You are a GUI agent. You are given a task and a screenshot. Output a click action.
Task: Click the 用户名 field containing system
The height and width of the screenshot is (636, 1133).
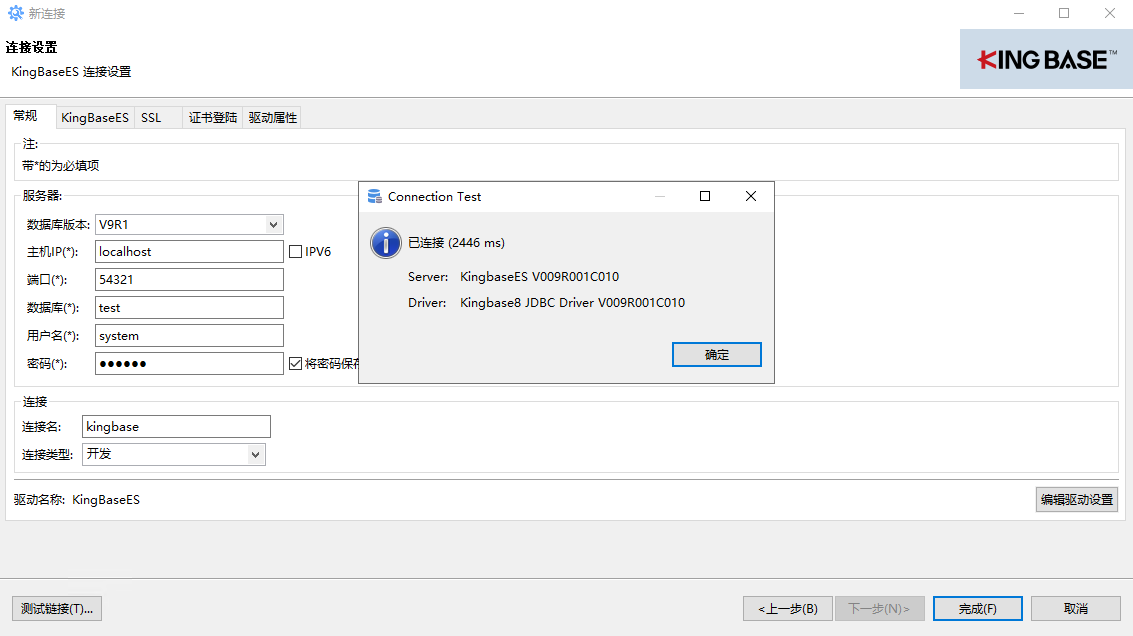189,336
